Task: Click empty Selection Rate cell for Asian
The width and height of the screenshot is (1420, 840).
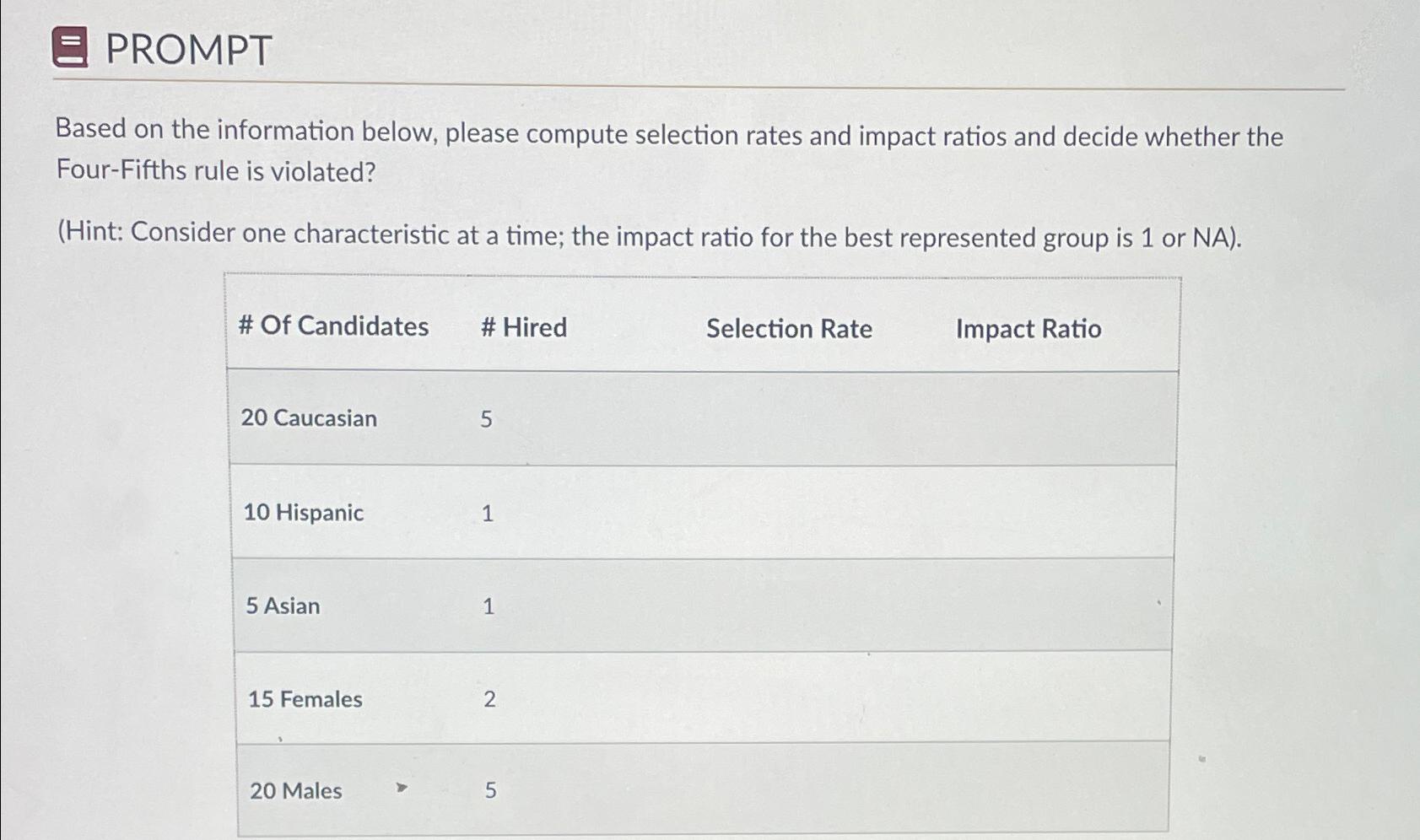Action: [x=789, y=606]
